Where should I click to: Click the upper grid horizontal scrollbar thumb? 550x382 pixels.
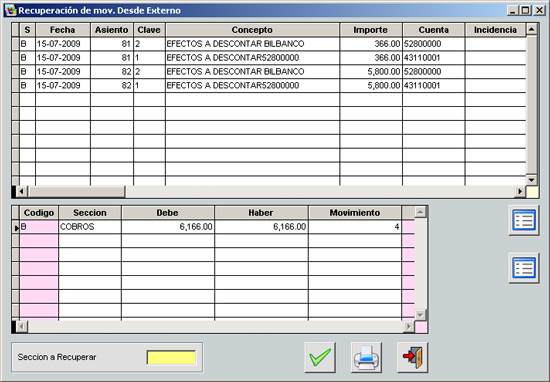point(76,192)
